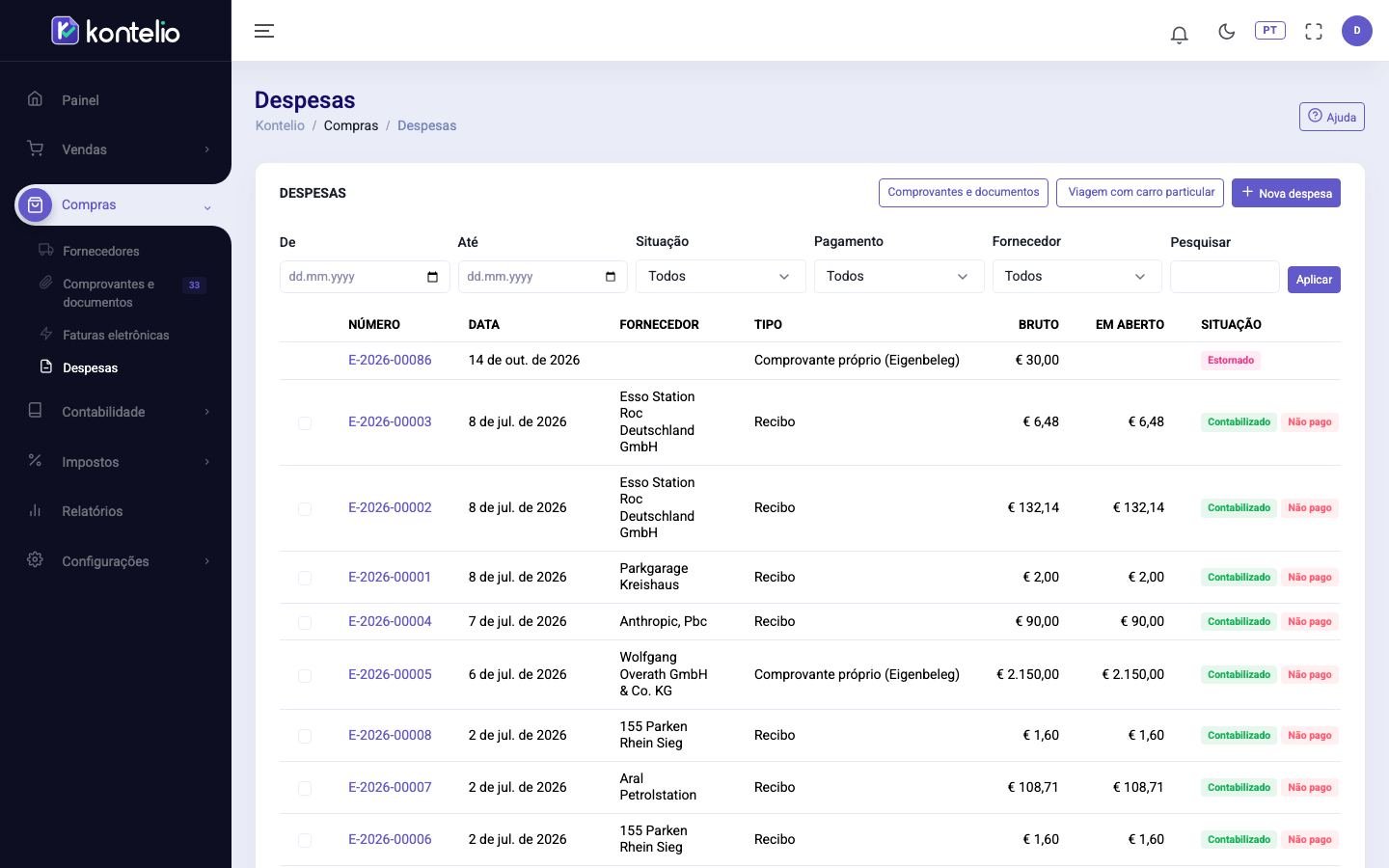
Task: Enter fullscreen mode icon
Action: click(x=1313, y=31)
